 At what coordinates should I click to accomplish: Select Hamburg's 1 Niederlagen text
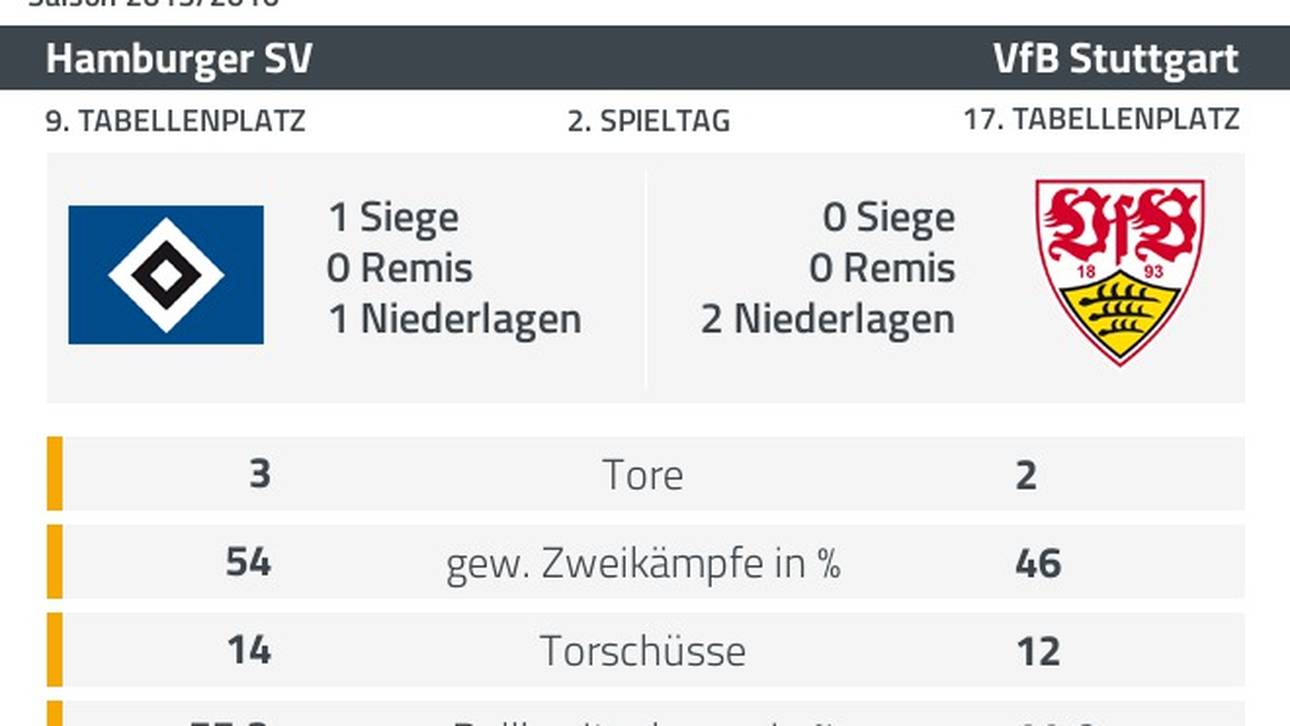click(x=455, y=319)
